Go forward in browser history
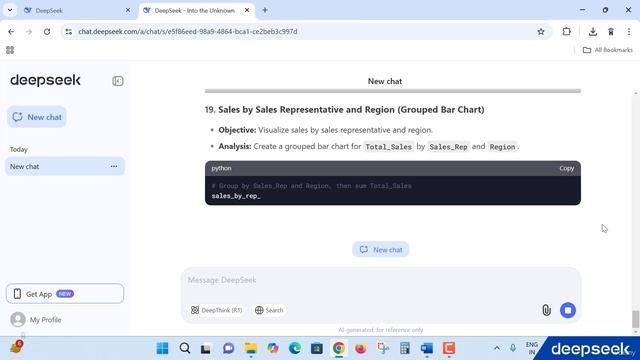Viewport: 640px width, 360px height. click(x=29, y=31)
